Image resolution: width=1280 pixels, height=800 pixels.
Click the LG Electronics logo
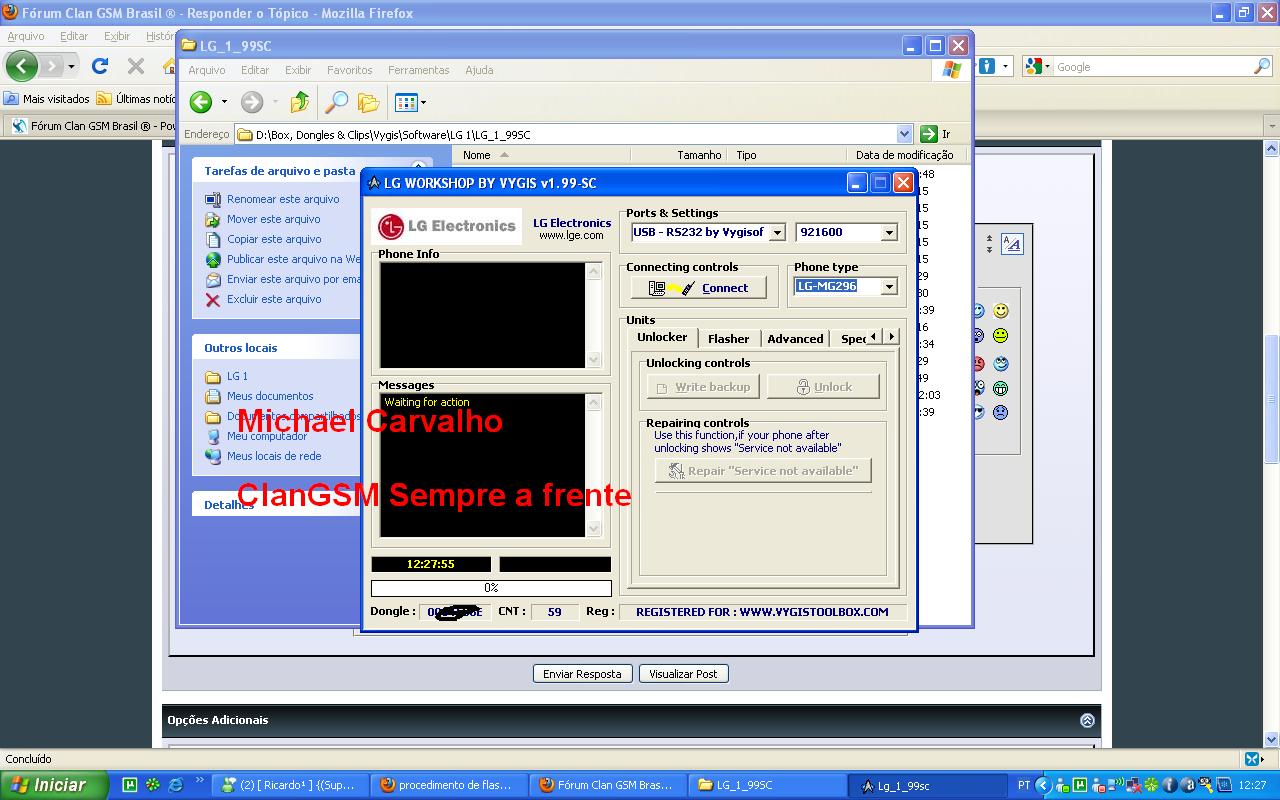click(x=446, y=227)
